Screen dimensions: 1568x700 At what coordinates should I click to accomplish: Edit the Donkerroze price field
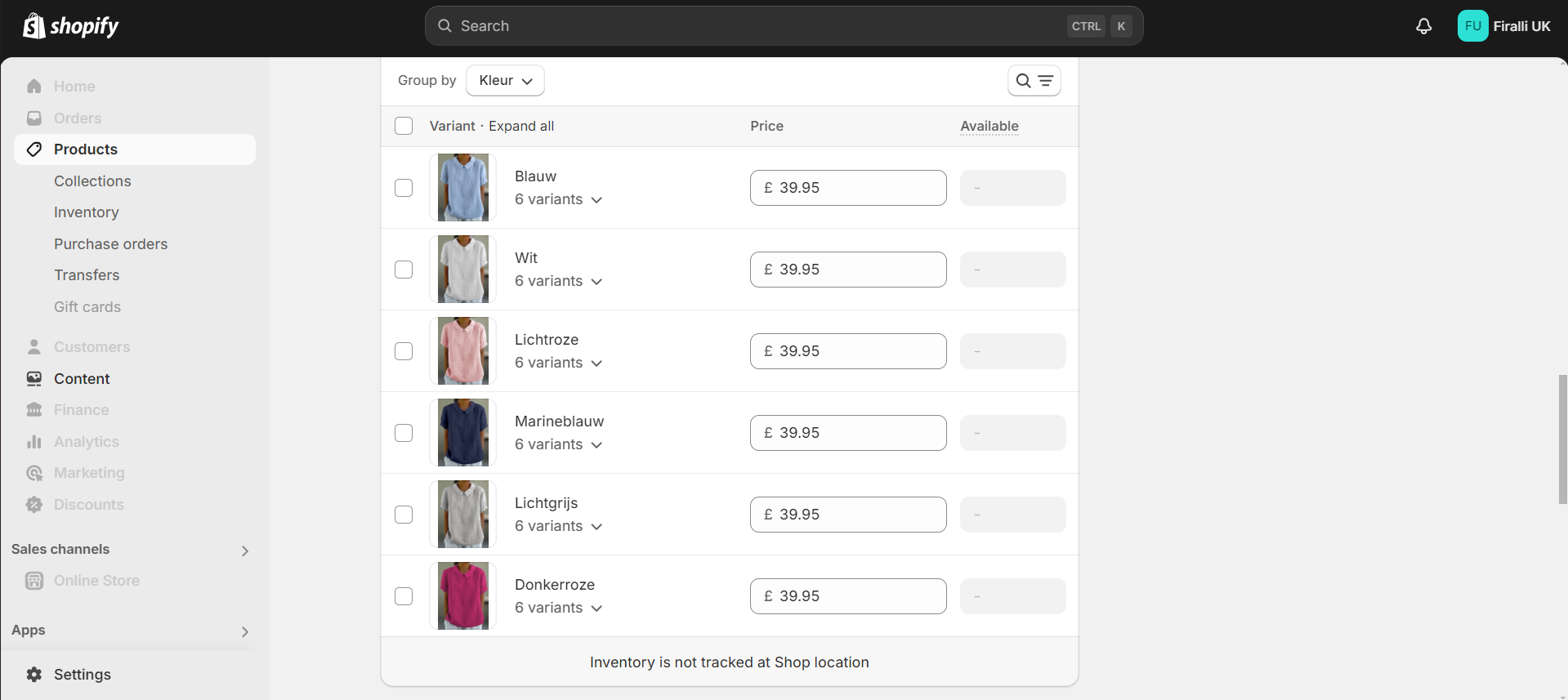click(x=848, y=596)
